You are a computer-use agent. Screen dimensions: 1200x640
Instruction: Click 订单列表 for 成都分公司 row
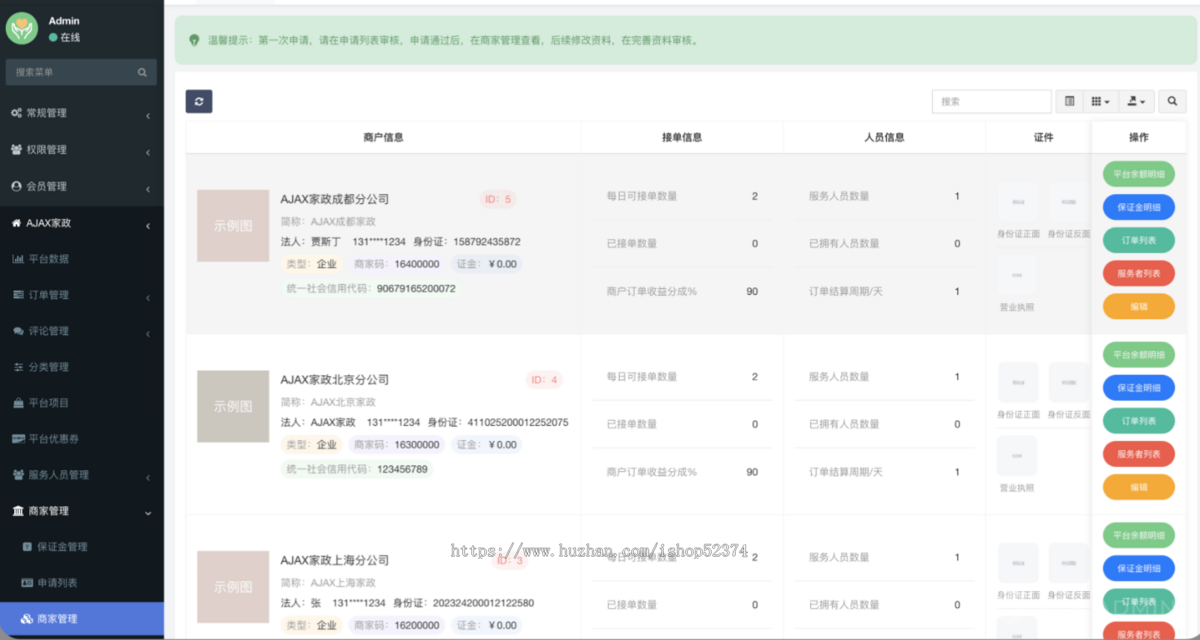tap(1138, 240)
